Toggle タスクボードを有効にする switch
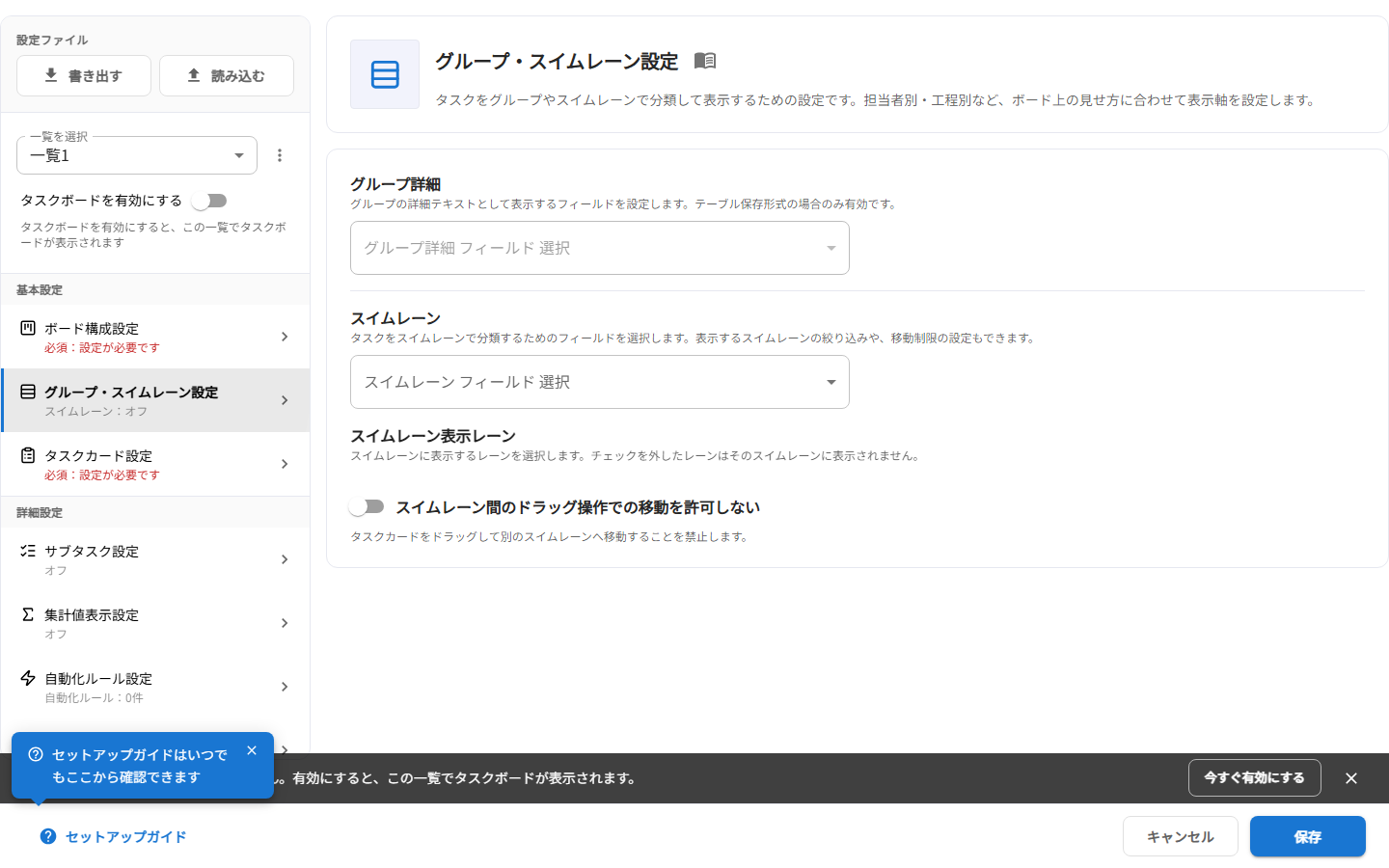The width and height of the screenshot is (1389, 868). pos(209,201)
